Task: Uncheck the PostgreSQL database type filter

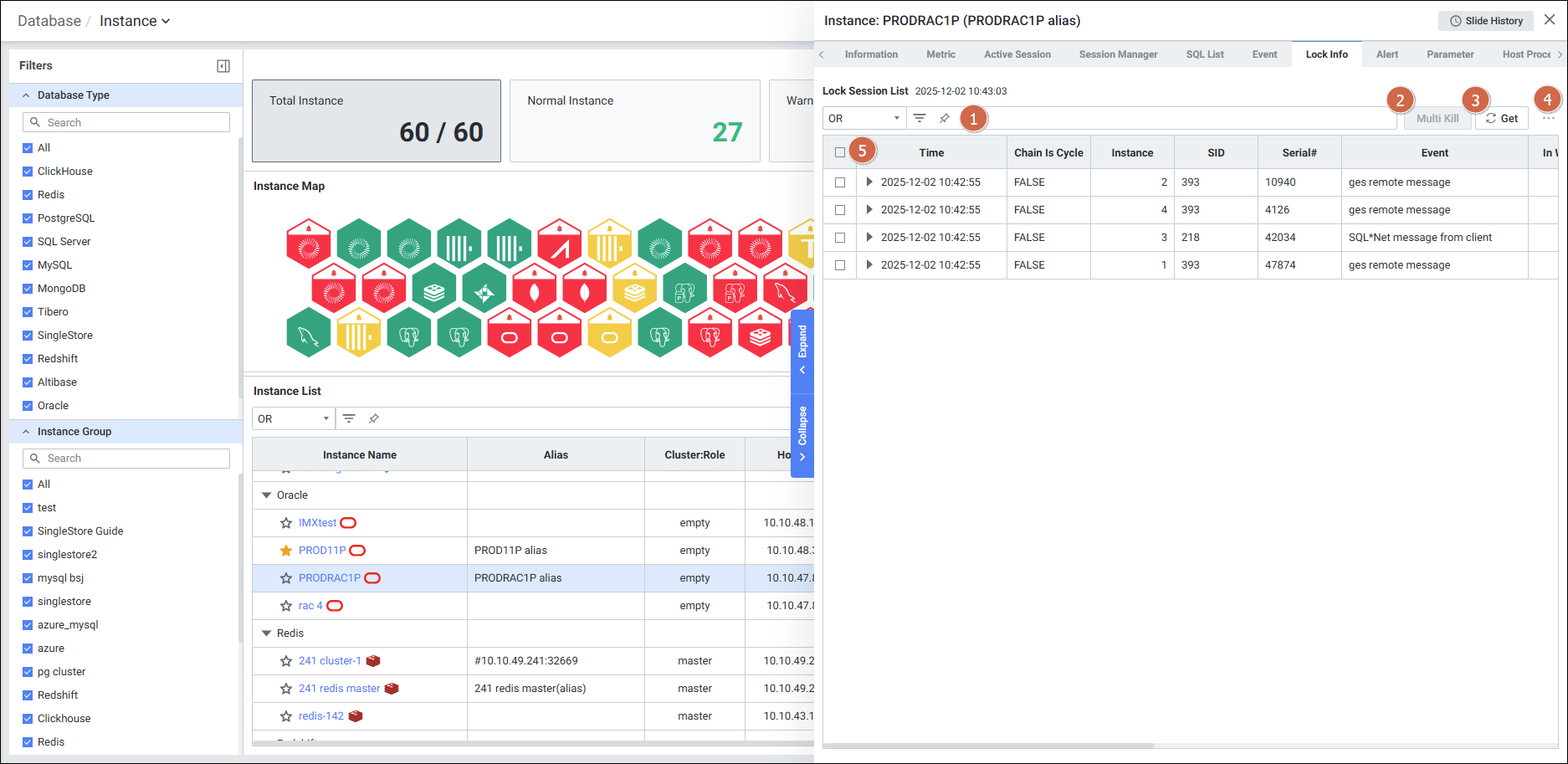Action: (28, 218)
